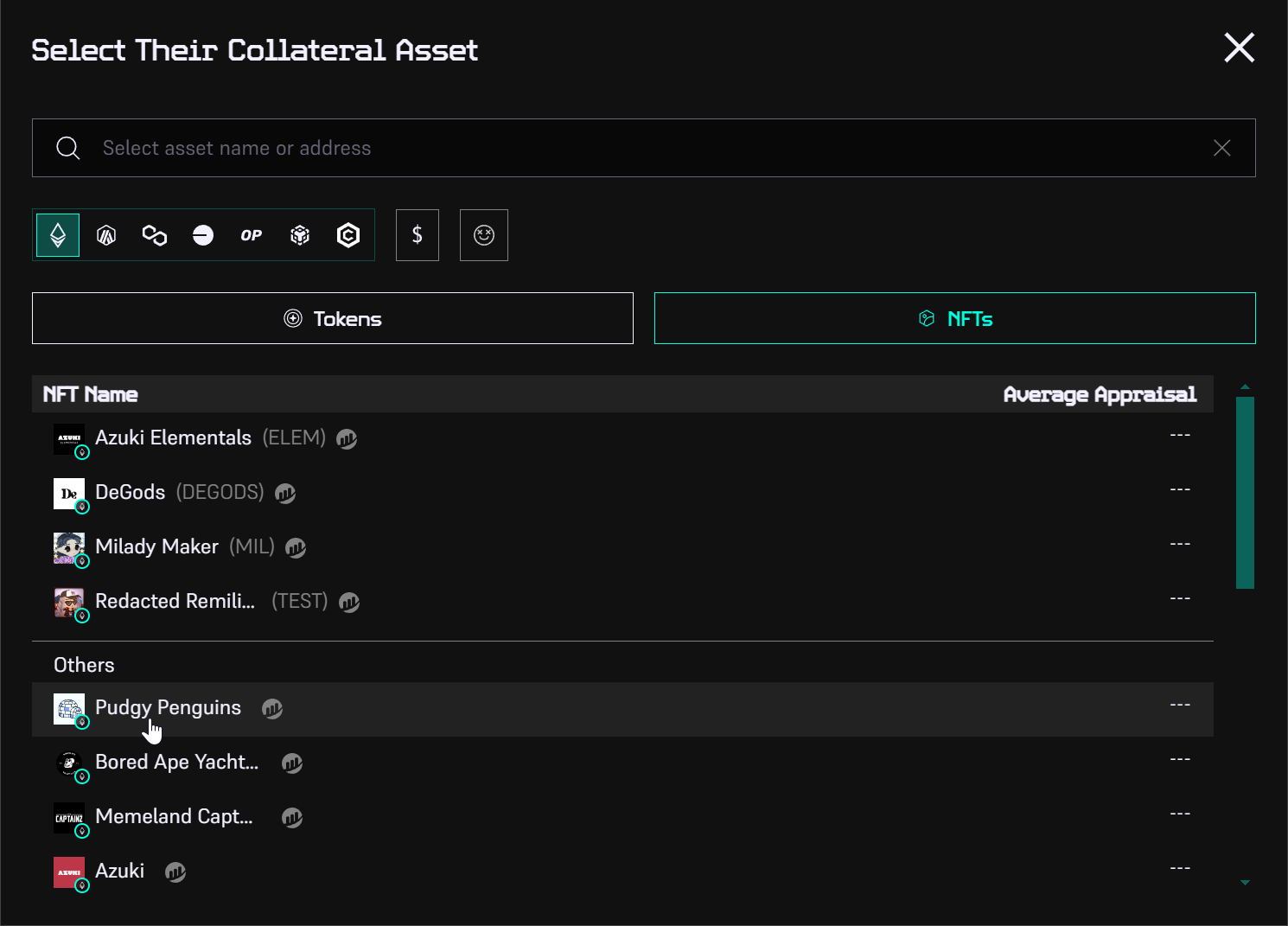Pick the Milady Maker NFT collection
1288x926 pixels.
pos(156,547)
